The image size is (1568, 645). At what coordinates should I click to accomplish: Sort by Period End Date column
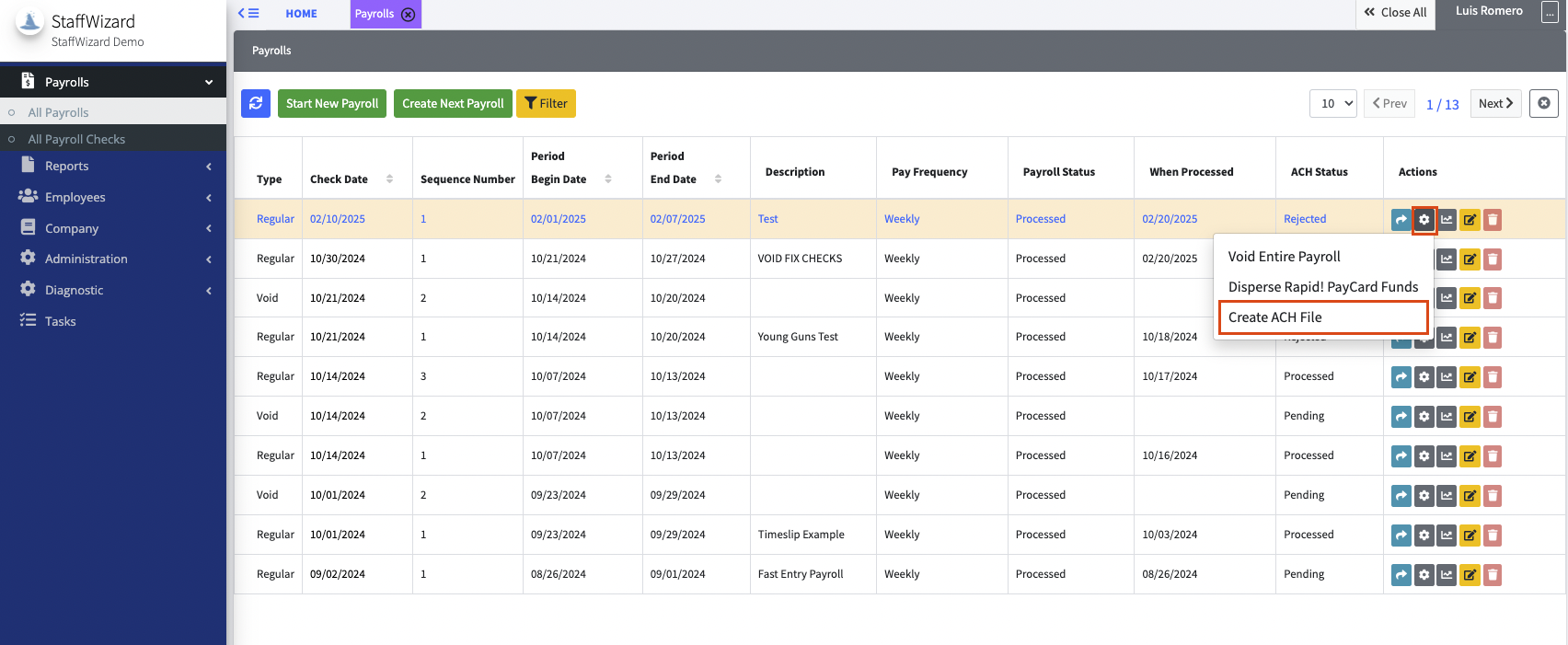pos(718,179)
